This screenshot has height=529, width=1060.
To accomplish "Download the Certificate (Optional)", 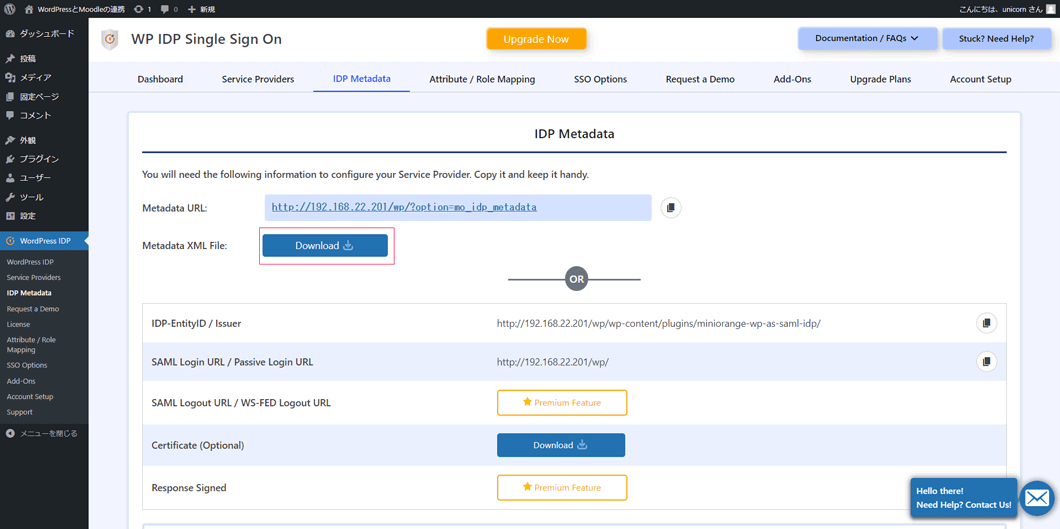I will tap(561, 445).
